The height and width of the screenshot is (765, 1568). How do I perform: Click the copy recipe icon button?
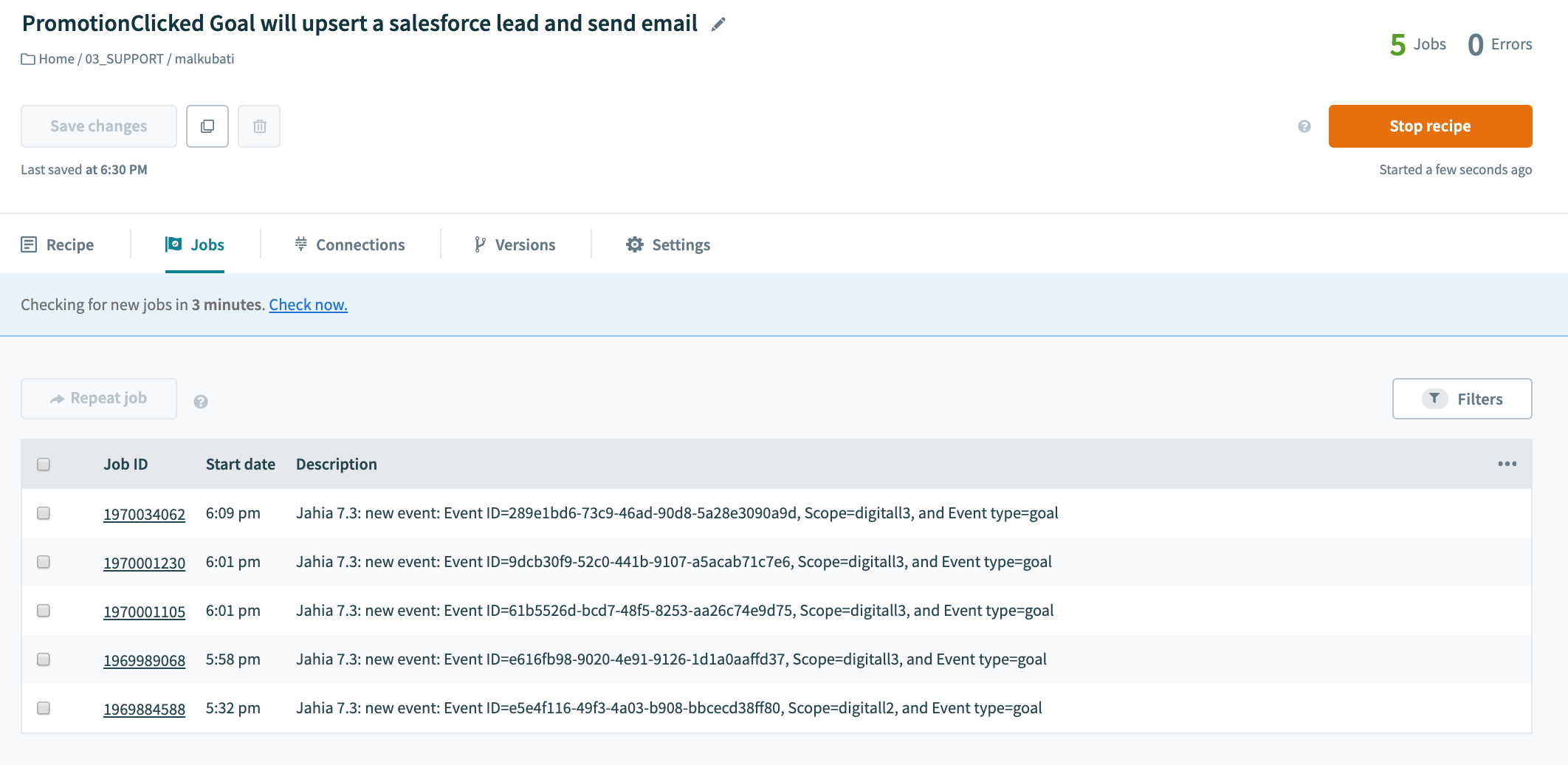click(207, 126)
